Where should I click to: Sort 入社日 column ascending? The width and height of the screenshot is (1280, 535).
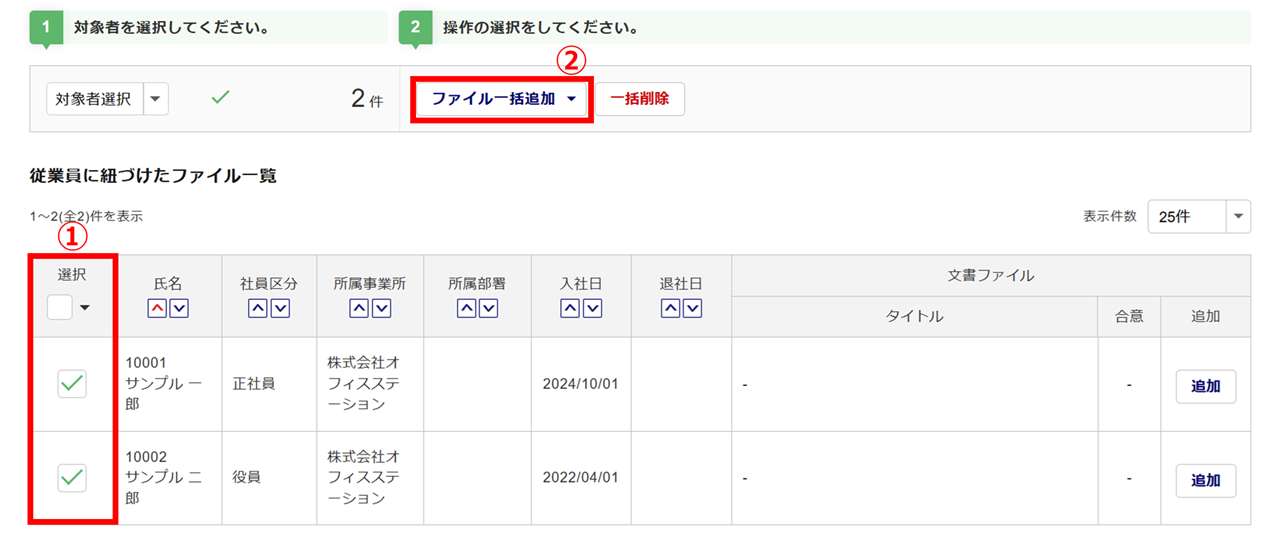point(570,309)
